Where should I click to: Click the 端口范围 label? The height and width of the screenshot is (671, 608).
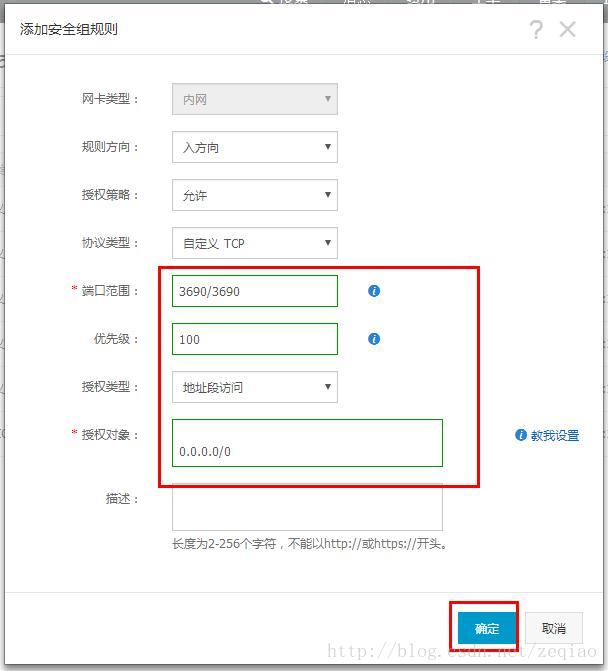(x=110, y=291)
